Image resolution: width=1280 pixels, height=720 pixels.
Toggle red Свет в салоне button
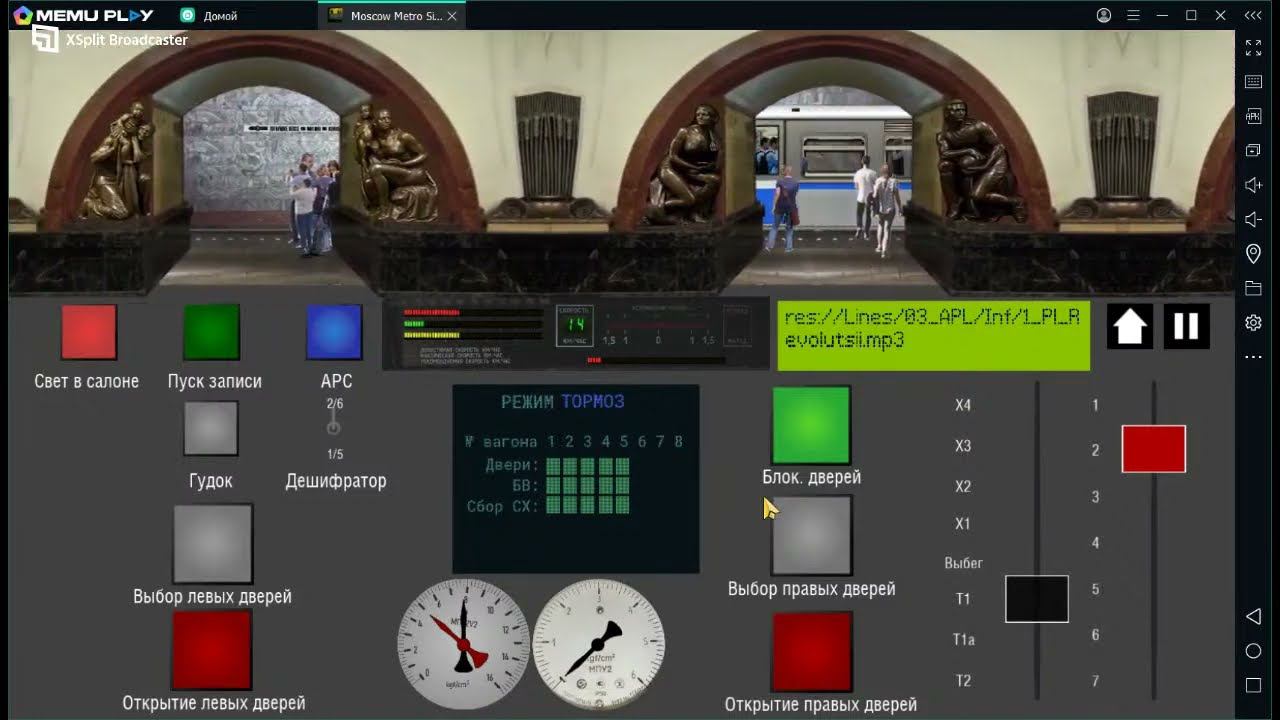[x=89, y=332]
